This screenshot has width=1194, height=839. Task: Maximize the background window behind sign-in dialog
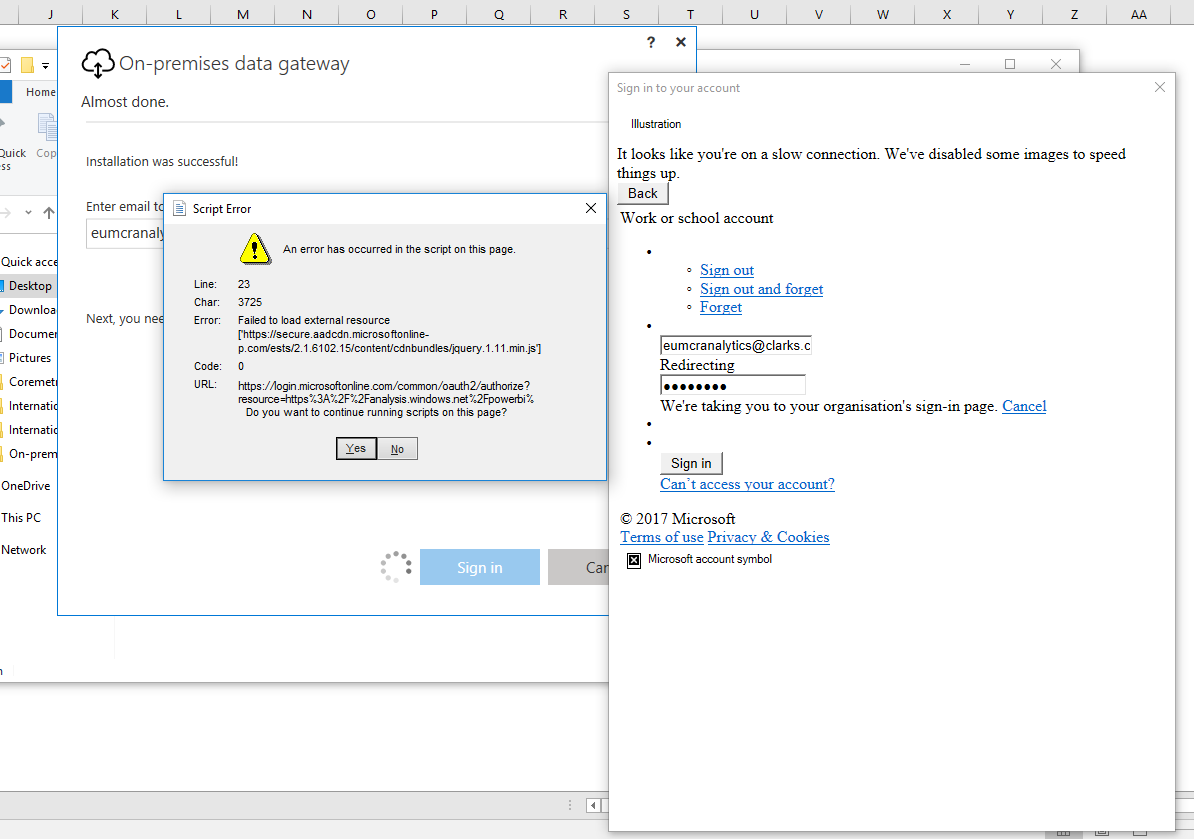(1010, 64)
